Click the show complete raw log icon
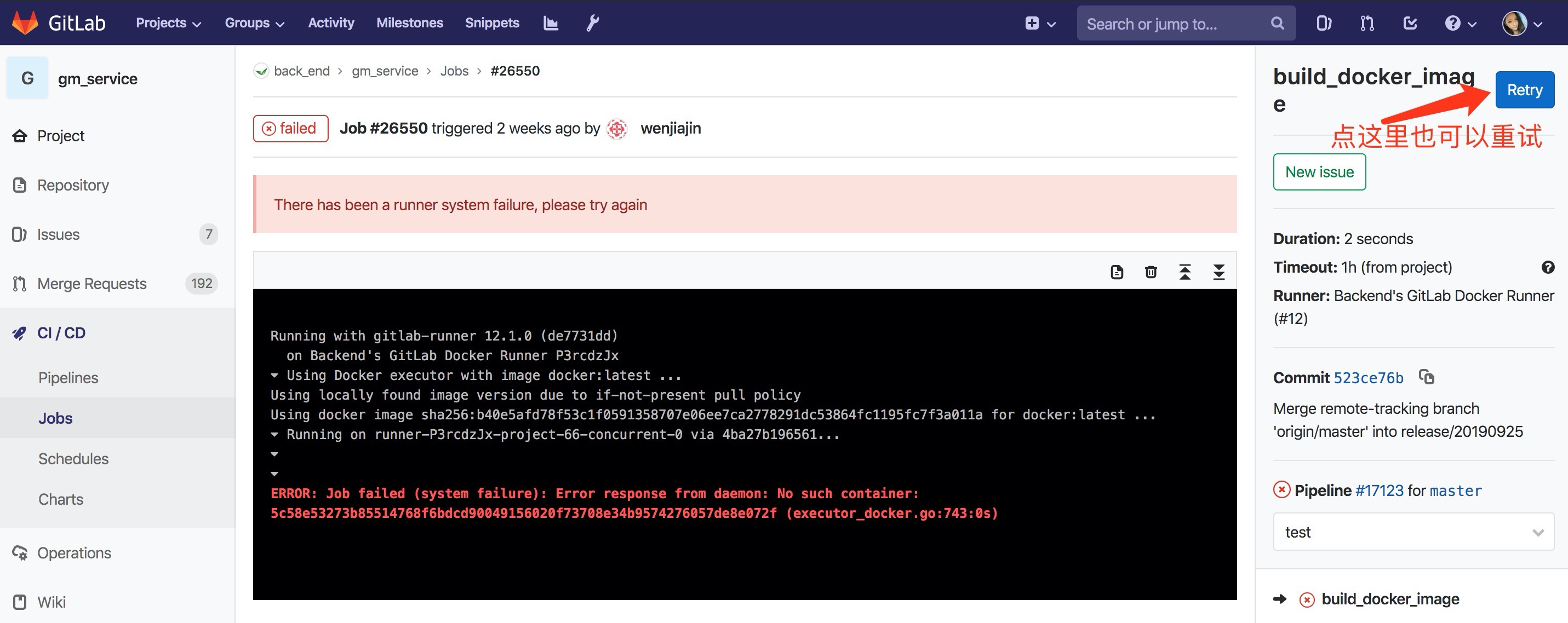This screenshot has width=1568, height=623. pos(1117,272)
